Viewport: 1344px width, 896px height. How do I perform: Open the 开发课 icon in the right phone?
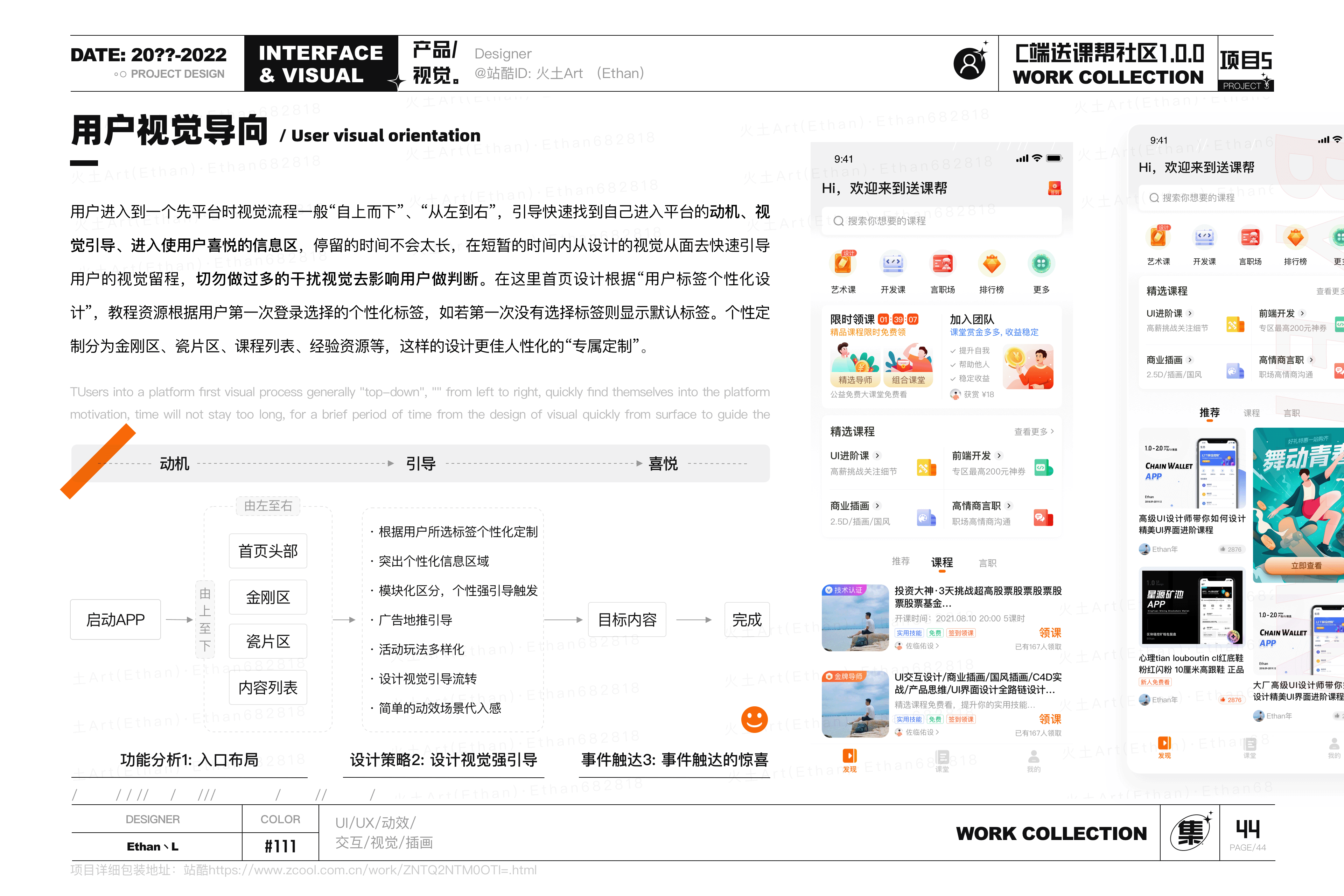[1204, 237]
